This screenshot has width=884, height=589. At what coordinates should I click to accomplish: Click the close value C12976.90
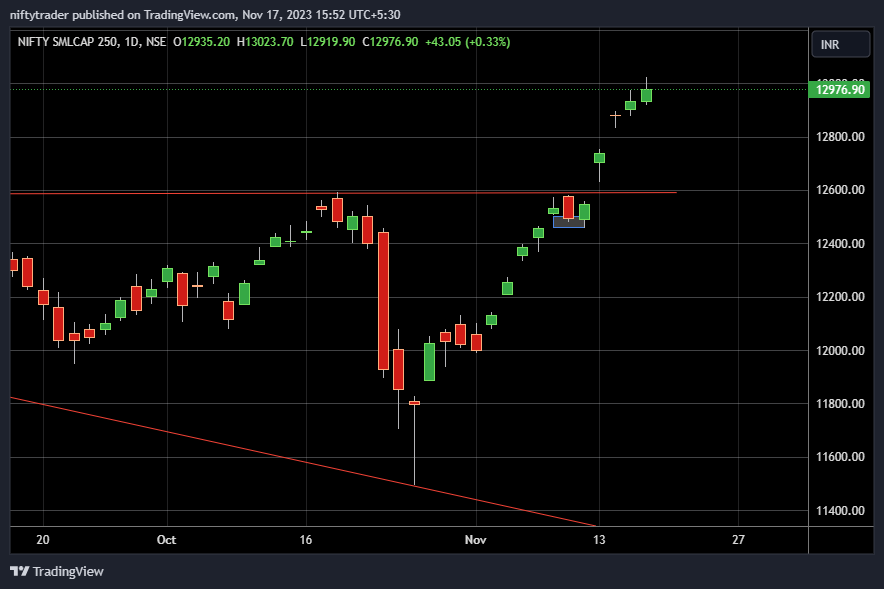(390, 42)
